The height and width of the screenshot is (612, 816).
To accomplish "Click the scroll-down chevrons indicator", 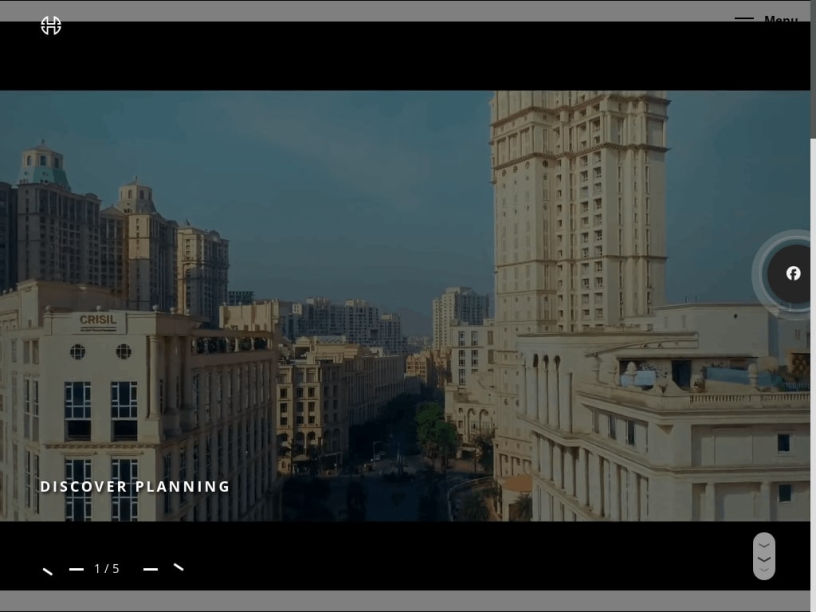I will coord(764,556).
